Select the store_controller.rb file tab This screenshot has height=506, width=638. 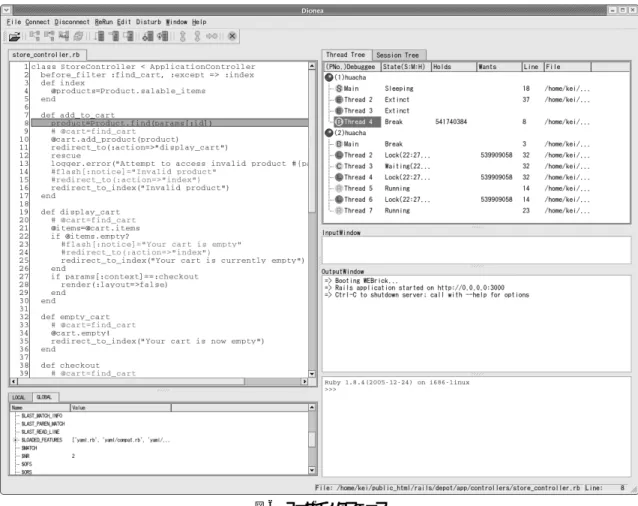[46, 55]
